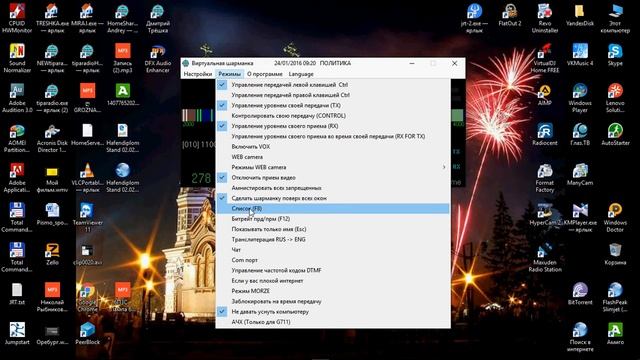The width and height of the screenshot is (640, 360).
Task: Open the JRT.txt file on desktop
Action: tap(17, 294)
